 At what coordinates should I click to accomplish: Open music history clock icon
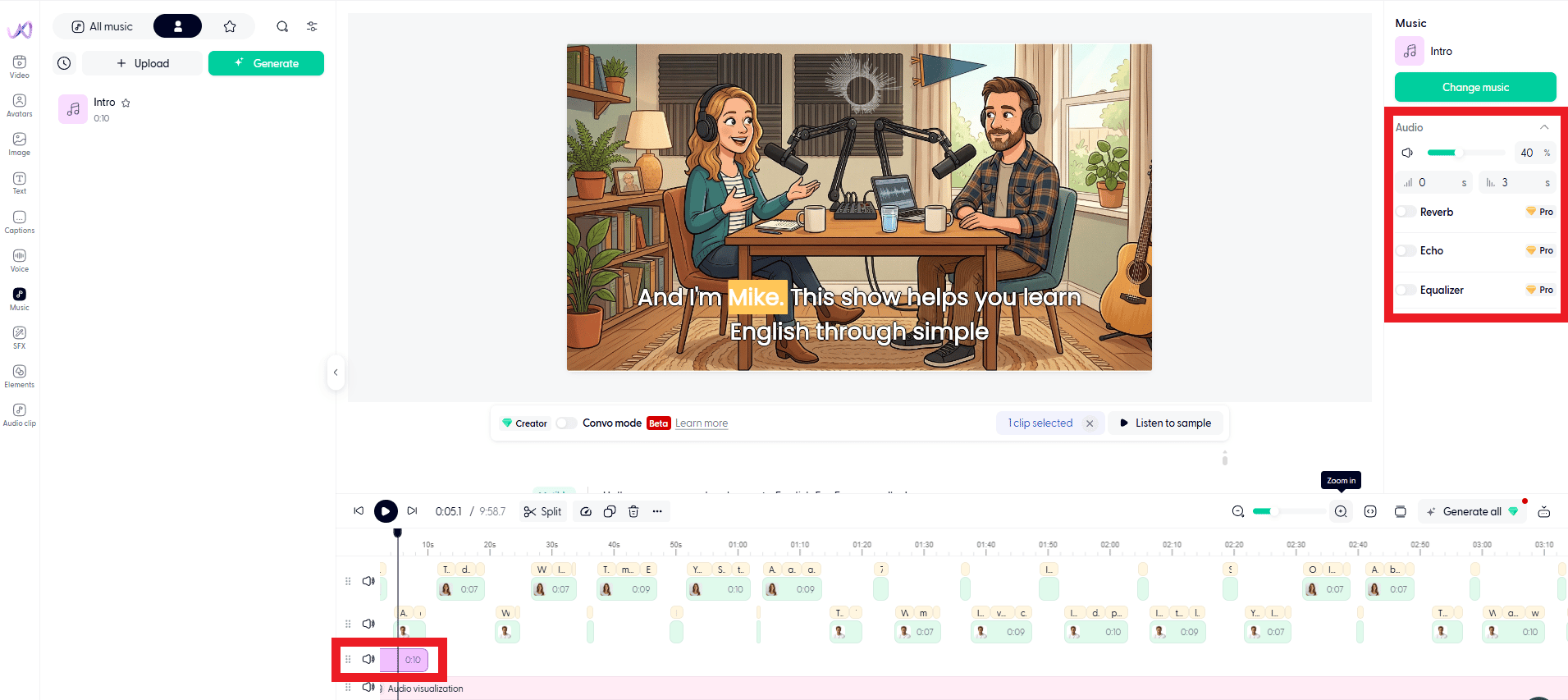(65, 63)
